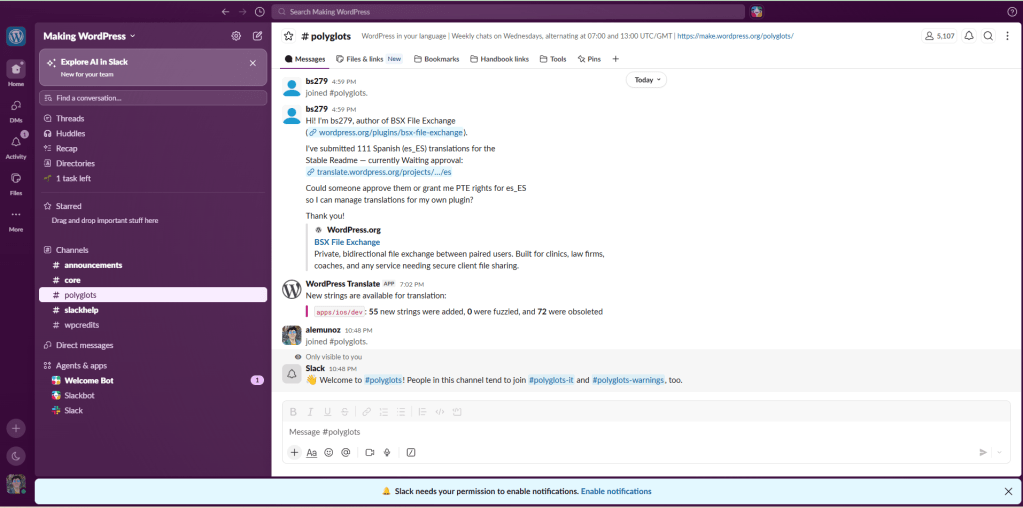
Task: Click the send message arrow
Action: click(x=983, y=452)
